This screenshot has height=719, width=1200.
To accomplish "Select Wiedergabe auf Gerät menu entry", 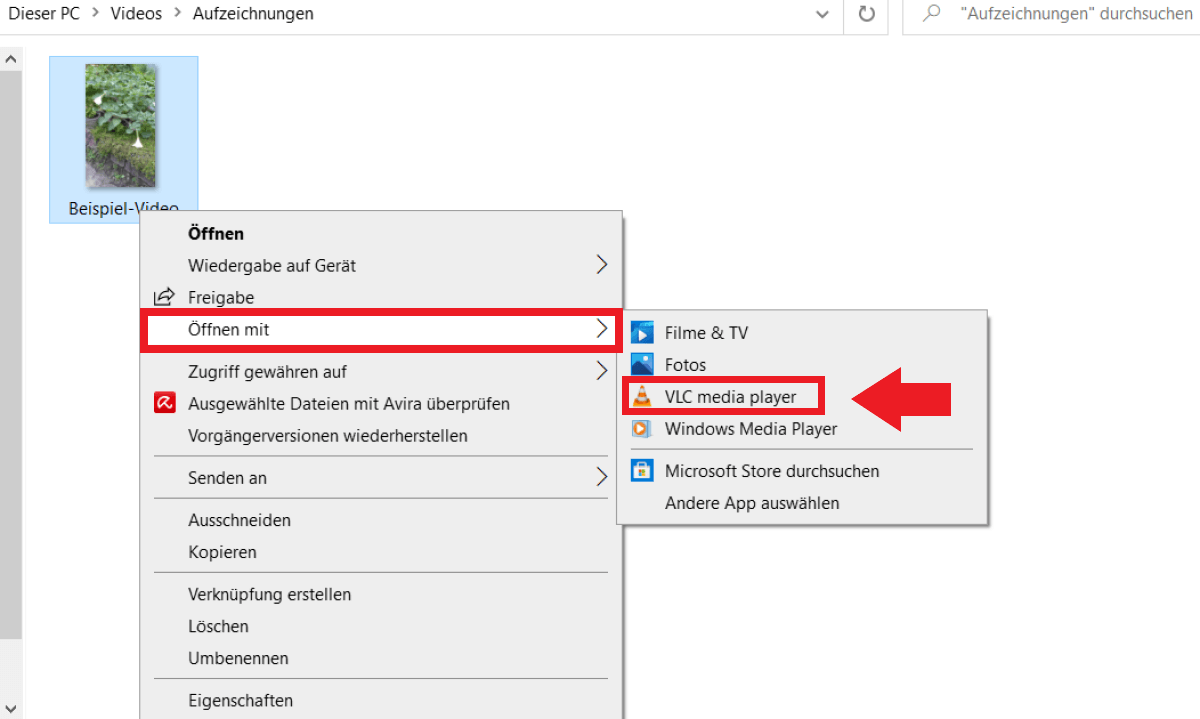I will (x=381, y=266).
